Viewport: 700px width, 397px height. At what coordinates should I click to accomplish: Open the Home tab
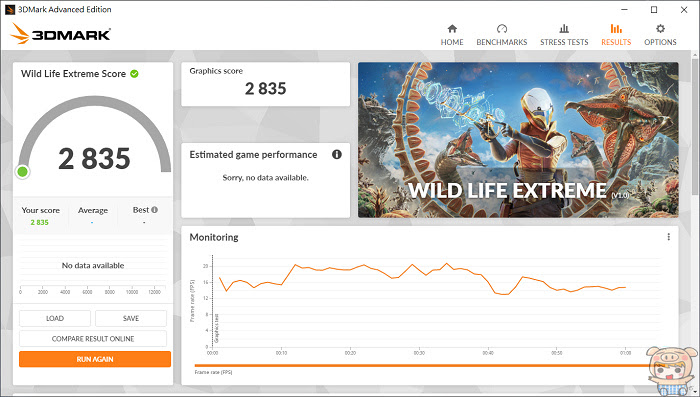point(452,35)
